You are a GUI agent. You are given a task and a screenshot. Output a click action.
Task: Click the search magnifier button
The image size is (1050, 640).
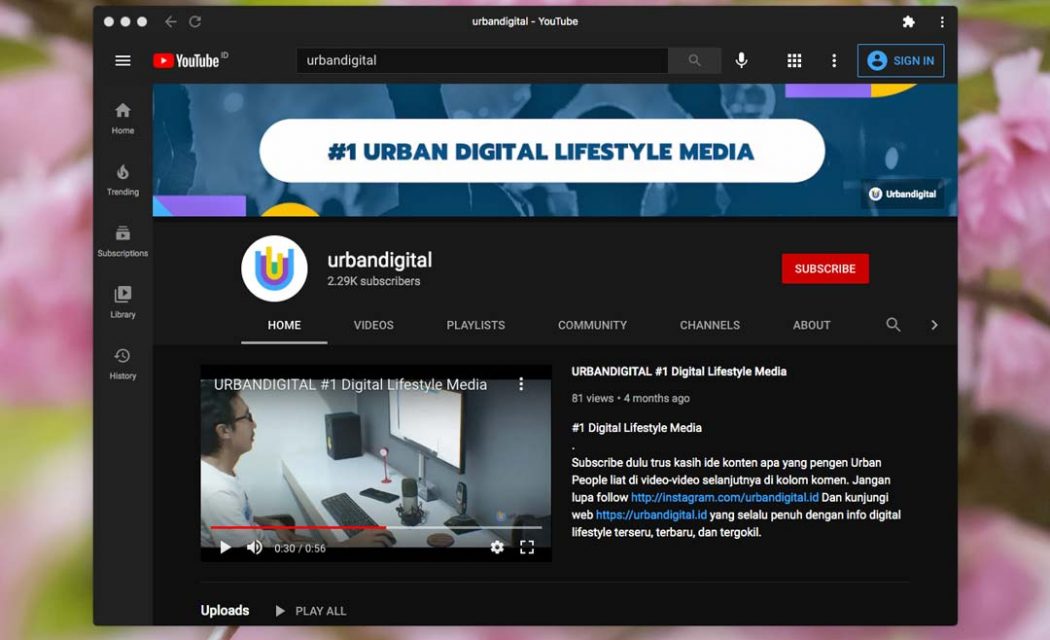click(x=694, y=60)
